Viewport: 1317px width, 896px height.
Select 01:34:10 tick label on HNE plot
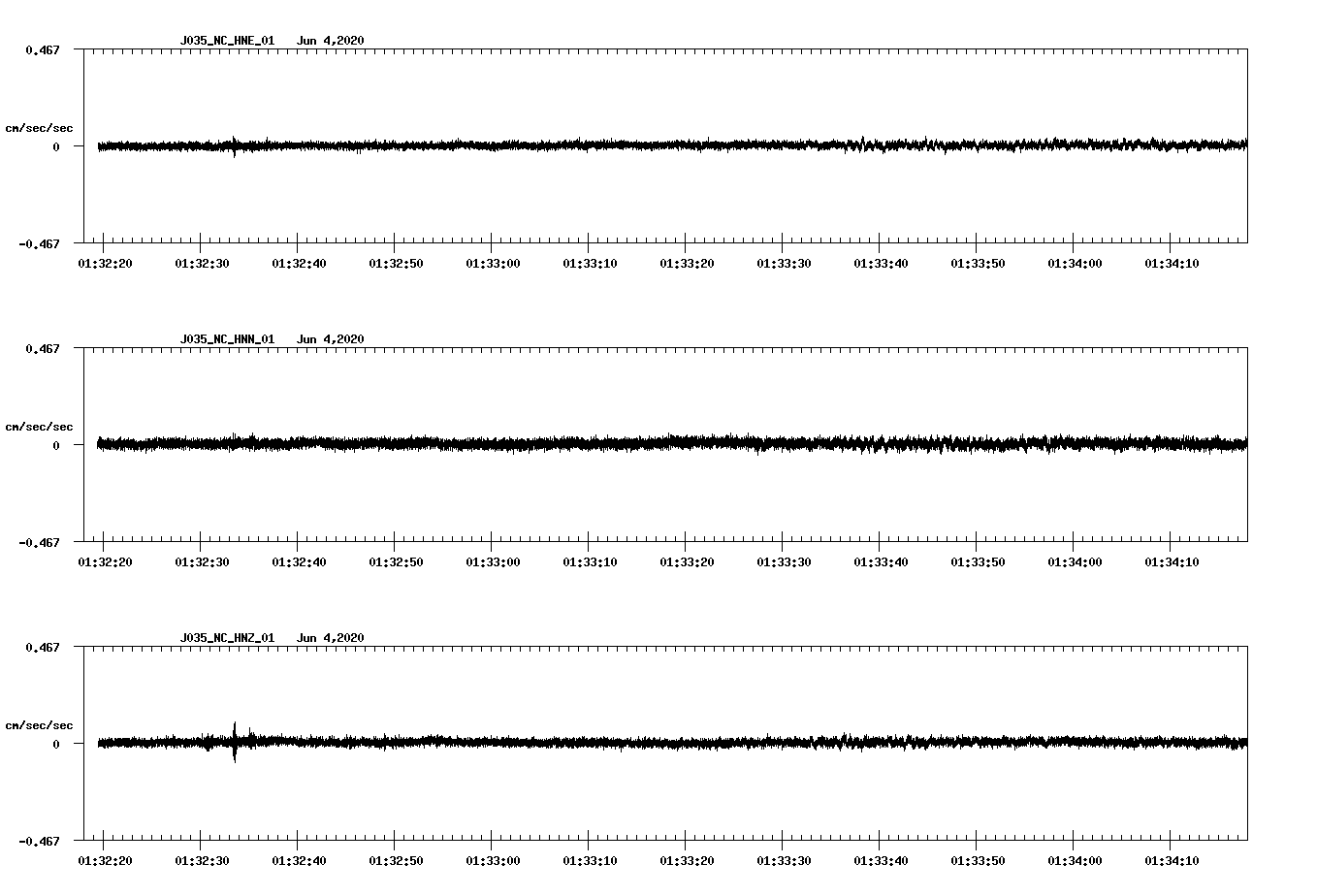click(1172, 264)
